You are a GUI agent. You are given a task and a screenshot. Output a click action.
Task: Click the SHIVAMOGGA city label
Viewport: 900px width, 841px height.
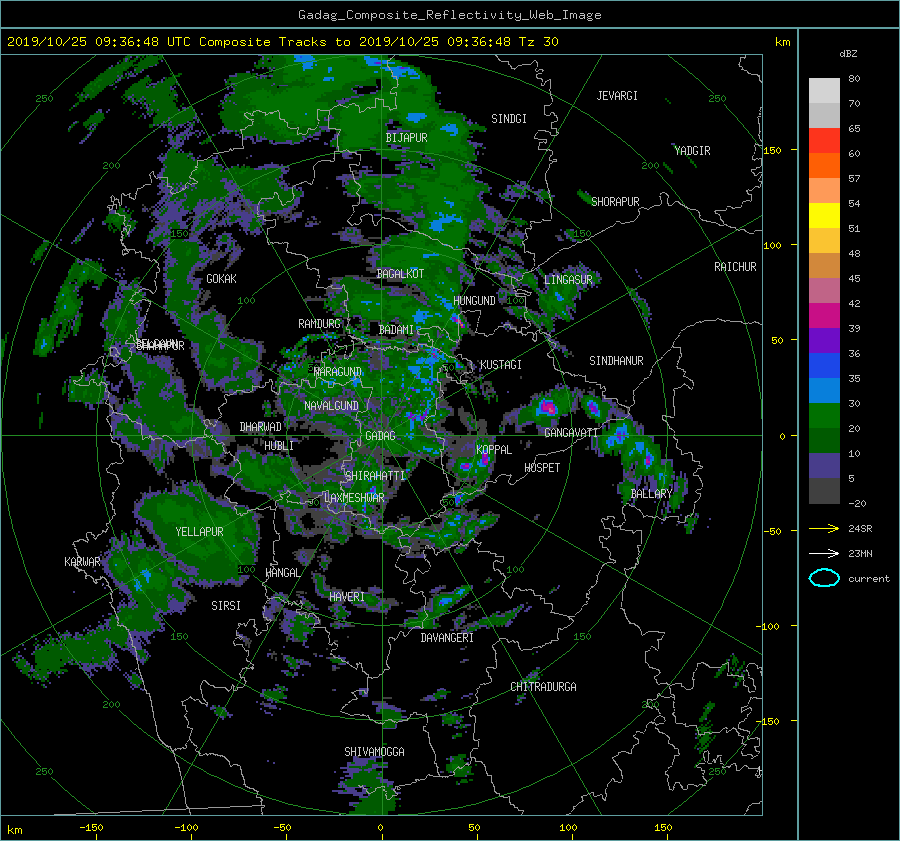374,751
